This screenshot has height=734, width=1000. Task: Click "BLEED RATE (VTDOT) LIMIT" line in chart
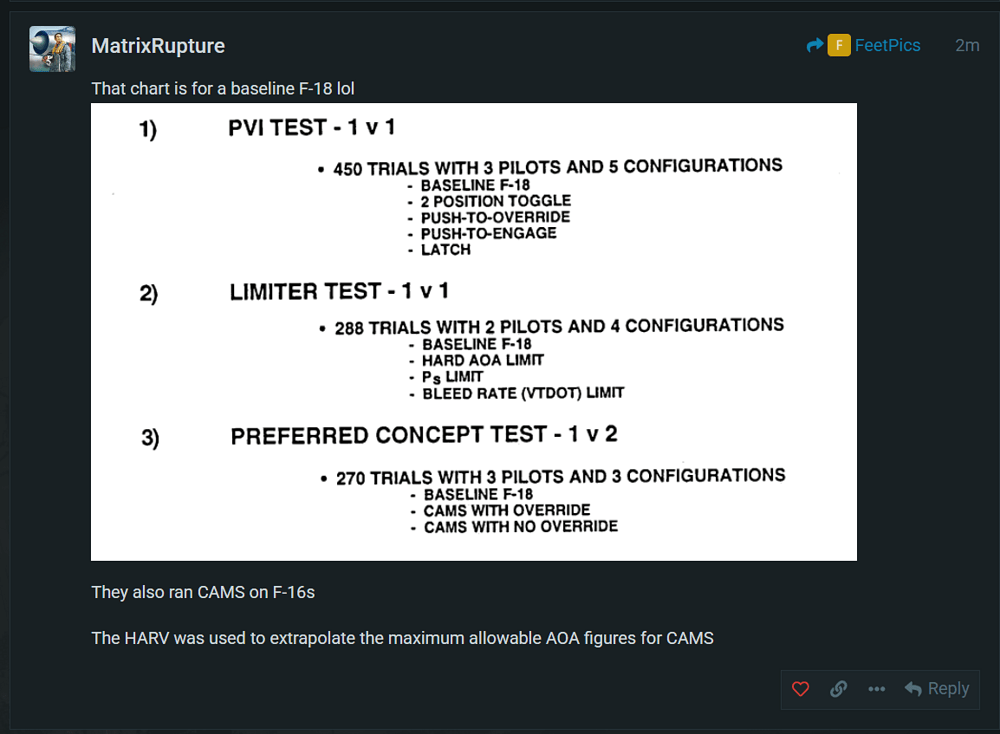[x=523, y=393]
